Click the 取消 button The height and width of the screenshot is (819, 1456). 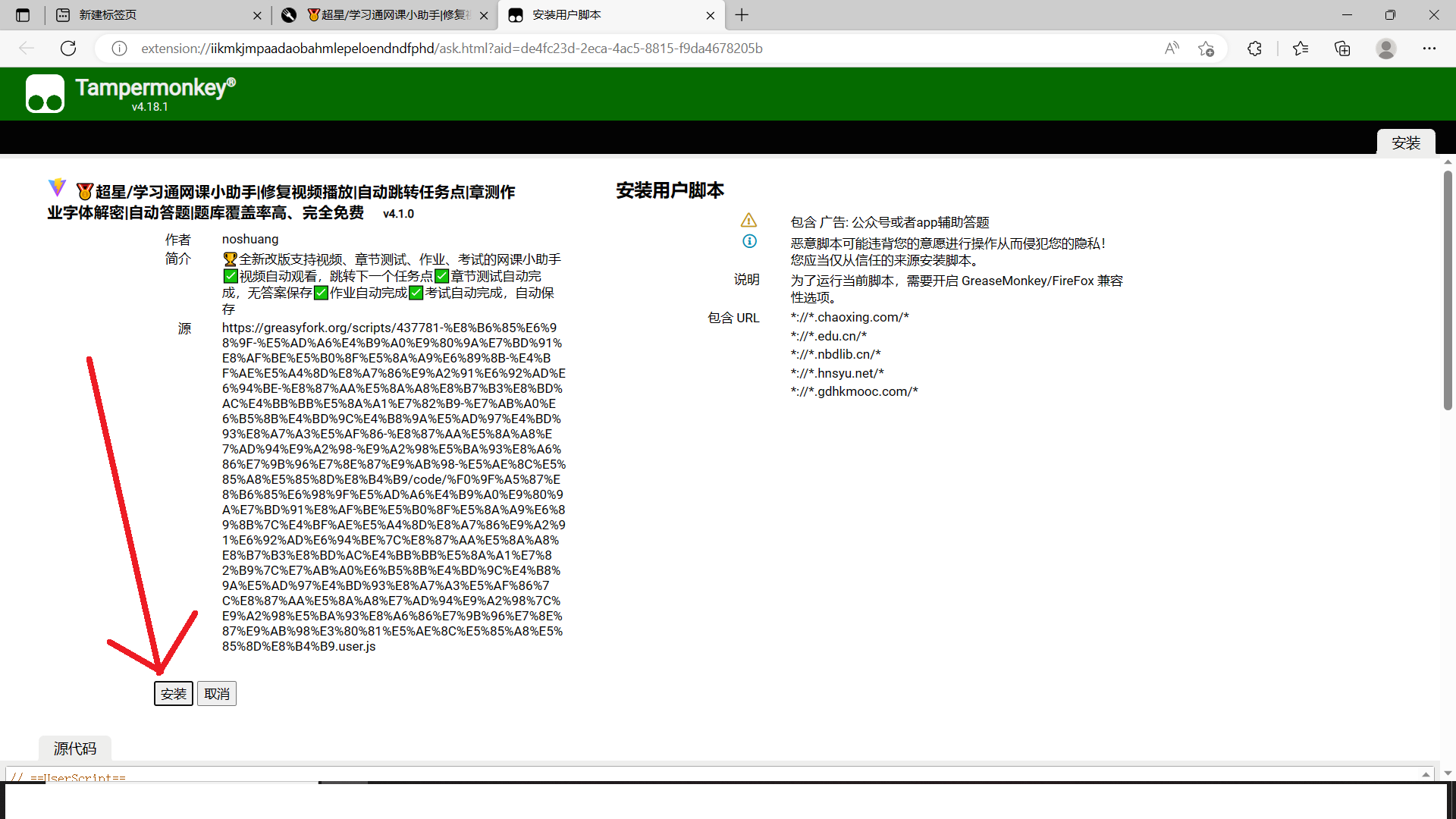[217, 694]
